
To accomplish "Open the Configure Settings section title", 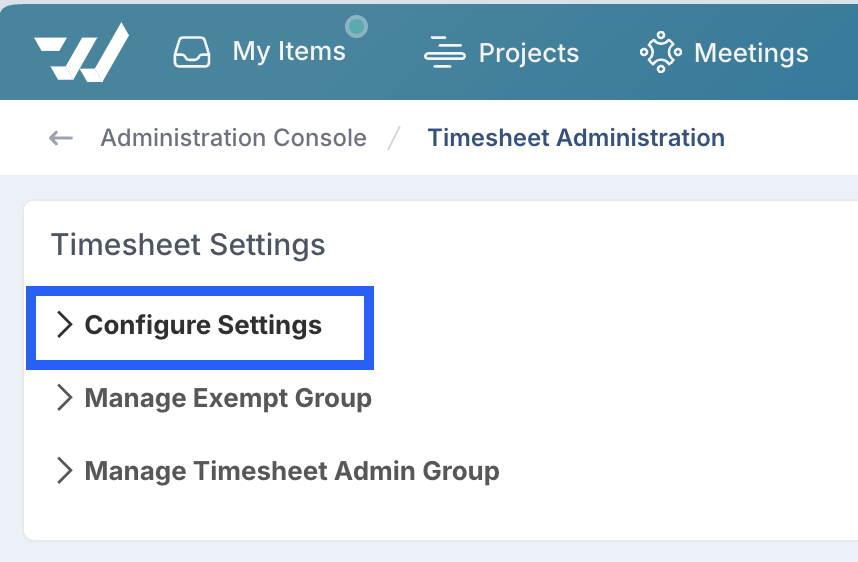I will (203, 326).
